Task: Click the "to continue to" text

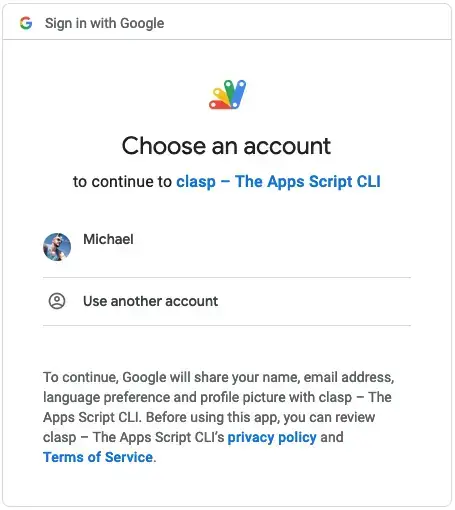Action: pos(122,182)
